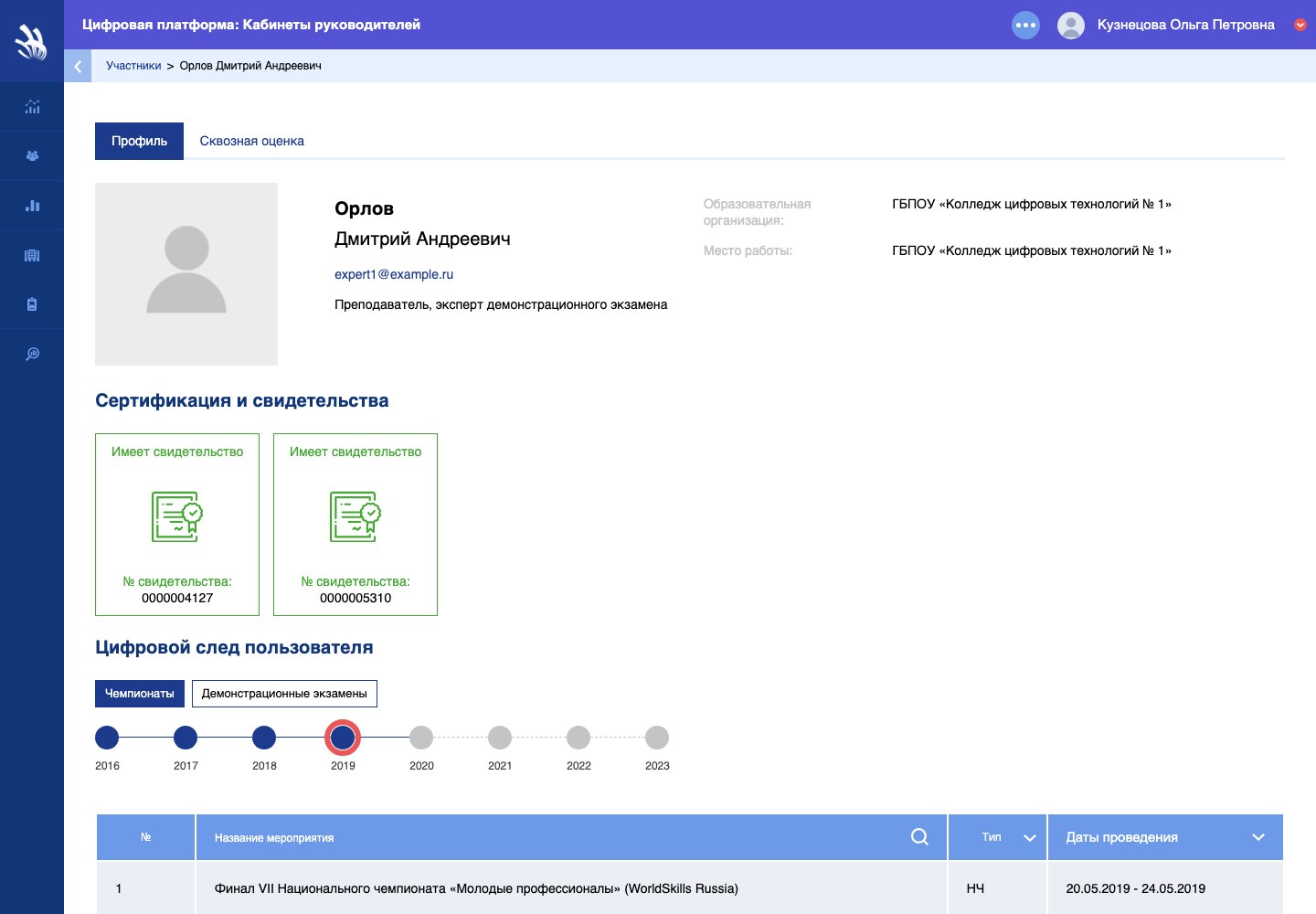Open the Даты проведения column dropdown
The width and height of the screenshot is (1316, 914).
(1258, 837)
